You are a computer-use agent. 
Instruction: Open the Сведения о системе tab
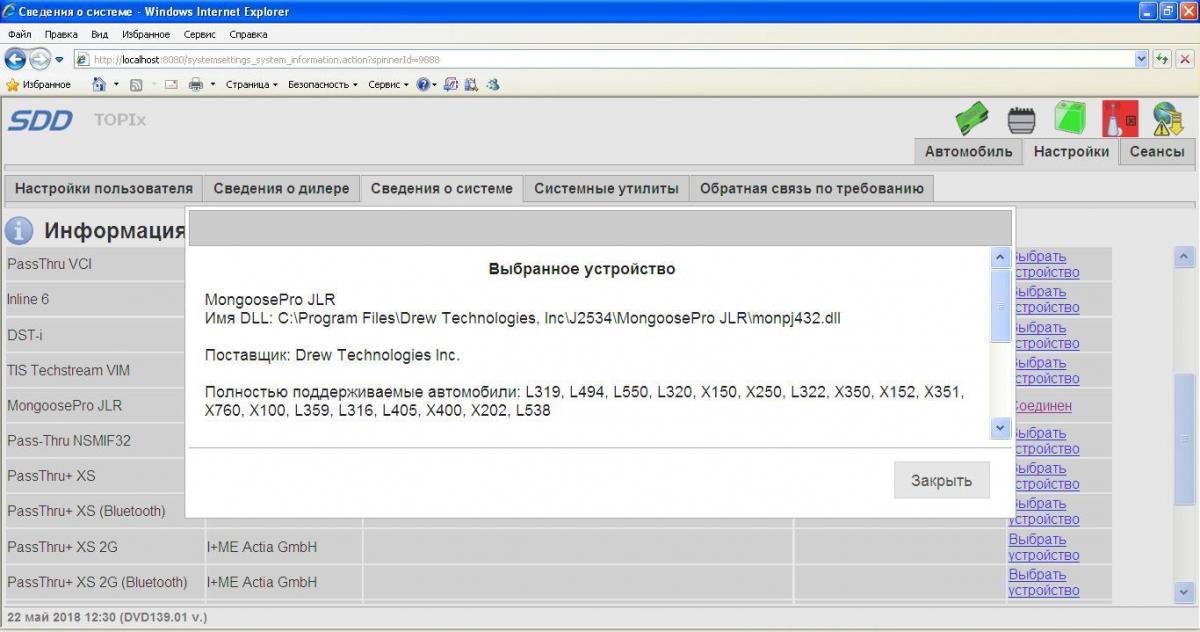tap(441, 188)
